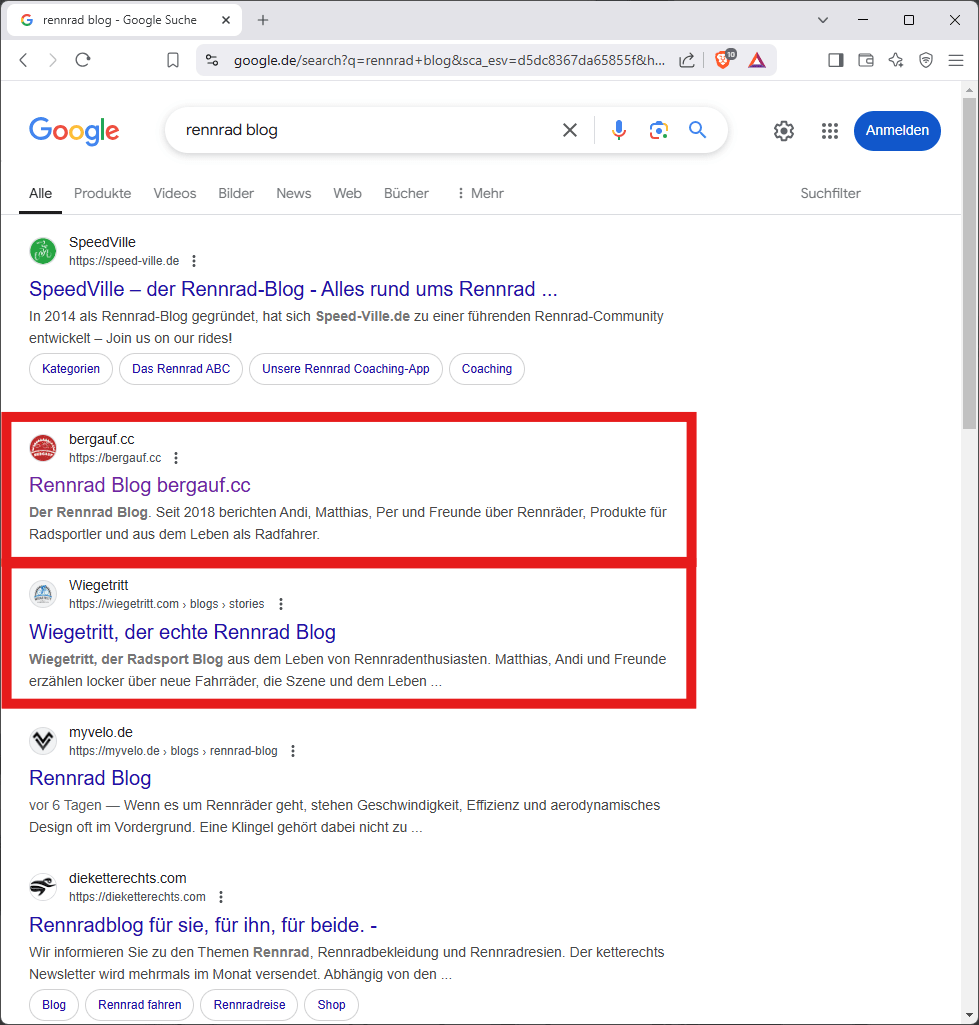
Task: Open Google quick settings gear
Action: (x=784, y=131)
